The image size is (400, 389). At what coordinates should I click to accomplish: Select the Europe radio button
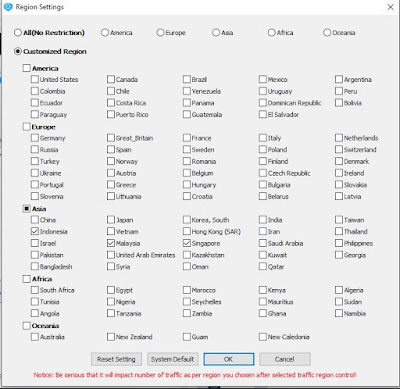pos(160,33)
